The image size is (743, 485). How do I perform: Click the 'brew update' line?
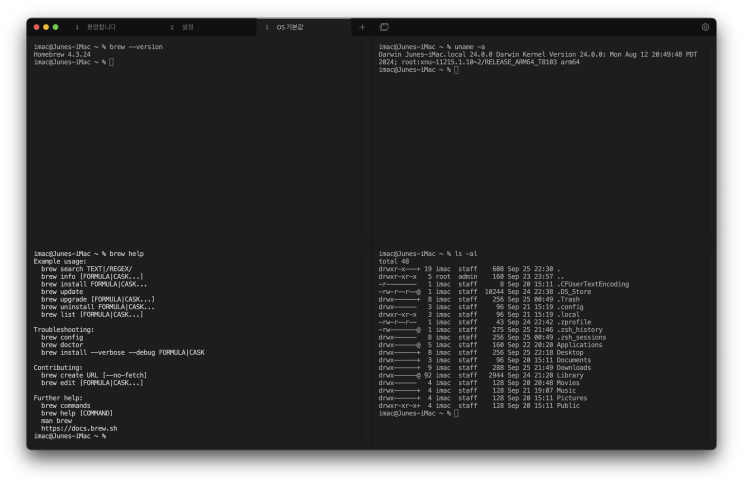(x=62, y=291)
